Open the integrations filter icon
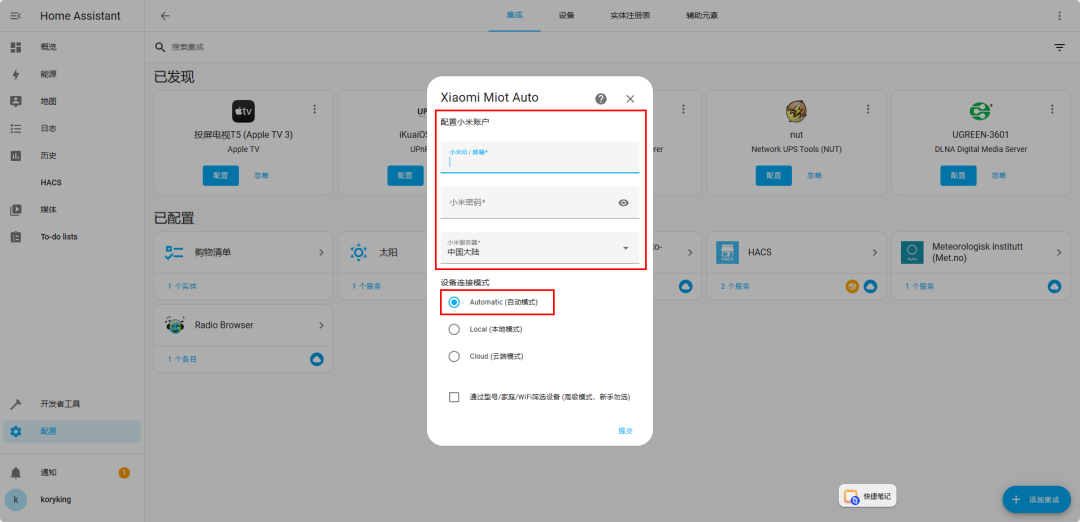 1059,47
